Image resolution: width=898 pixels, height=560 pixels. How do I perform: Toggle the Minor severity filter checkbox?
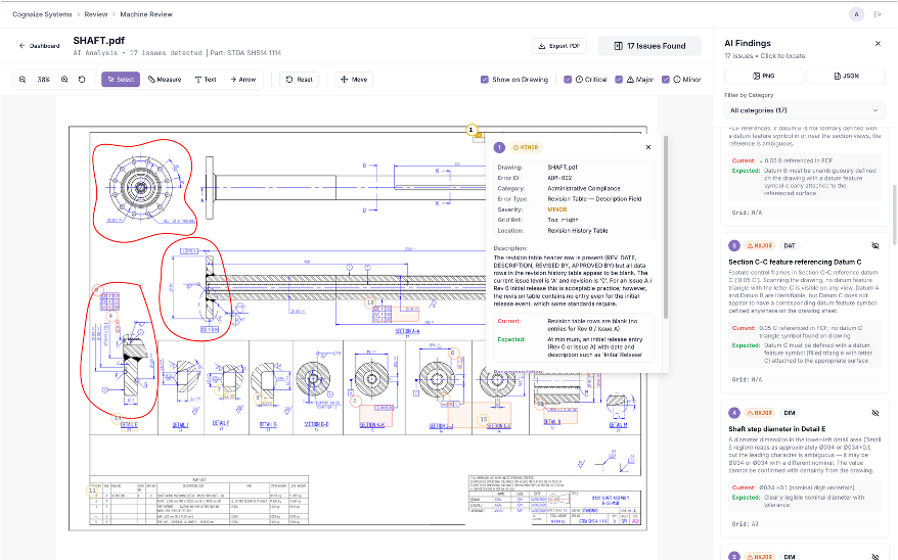click(663, 79)
